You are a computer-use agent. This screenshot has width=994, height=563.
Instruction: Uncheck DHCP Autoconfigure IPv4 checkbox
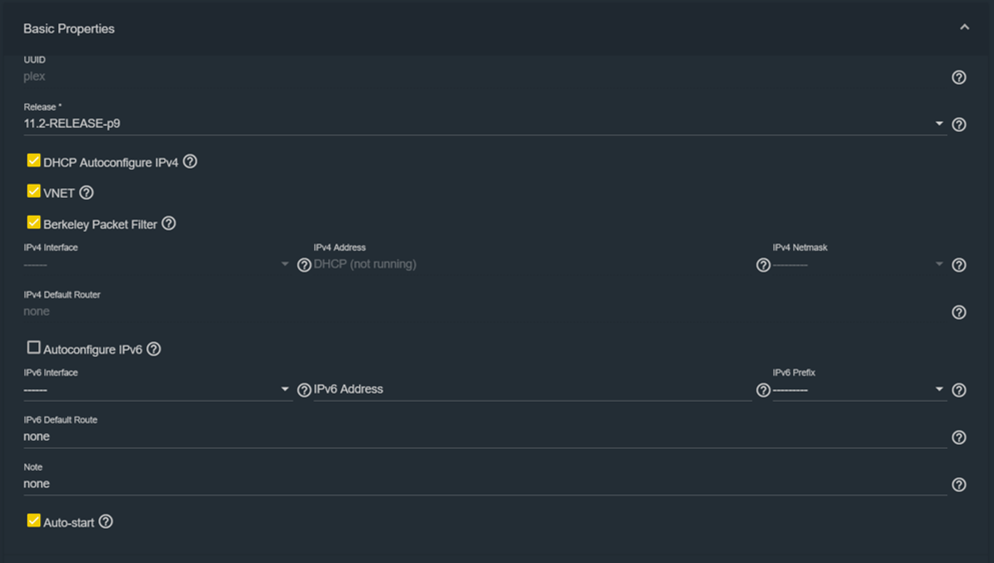[34, 160]
